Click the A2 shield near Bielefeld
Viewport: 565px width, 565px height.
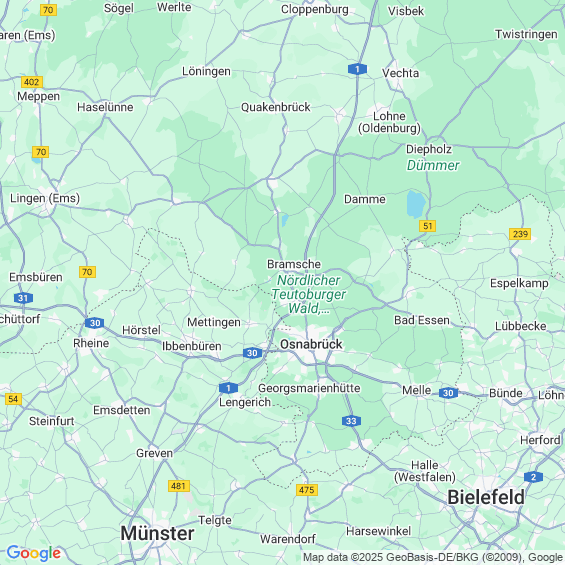click(533, 477)
